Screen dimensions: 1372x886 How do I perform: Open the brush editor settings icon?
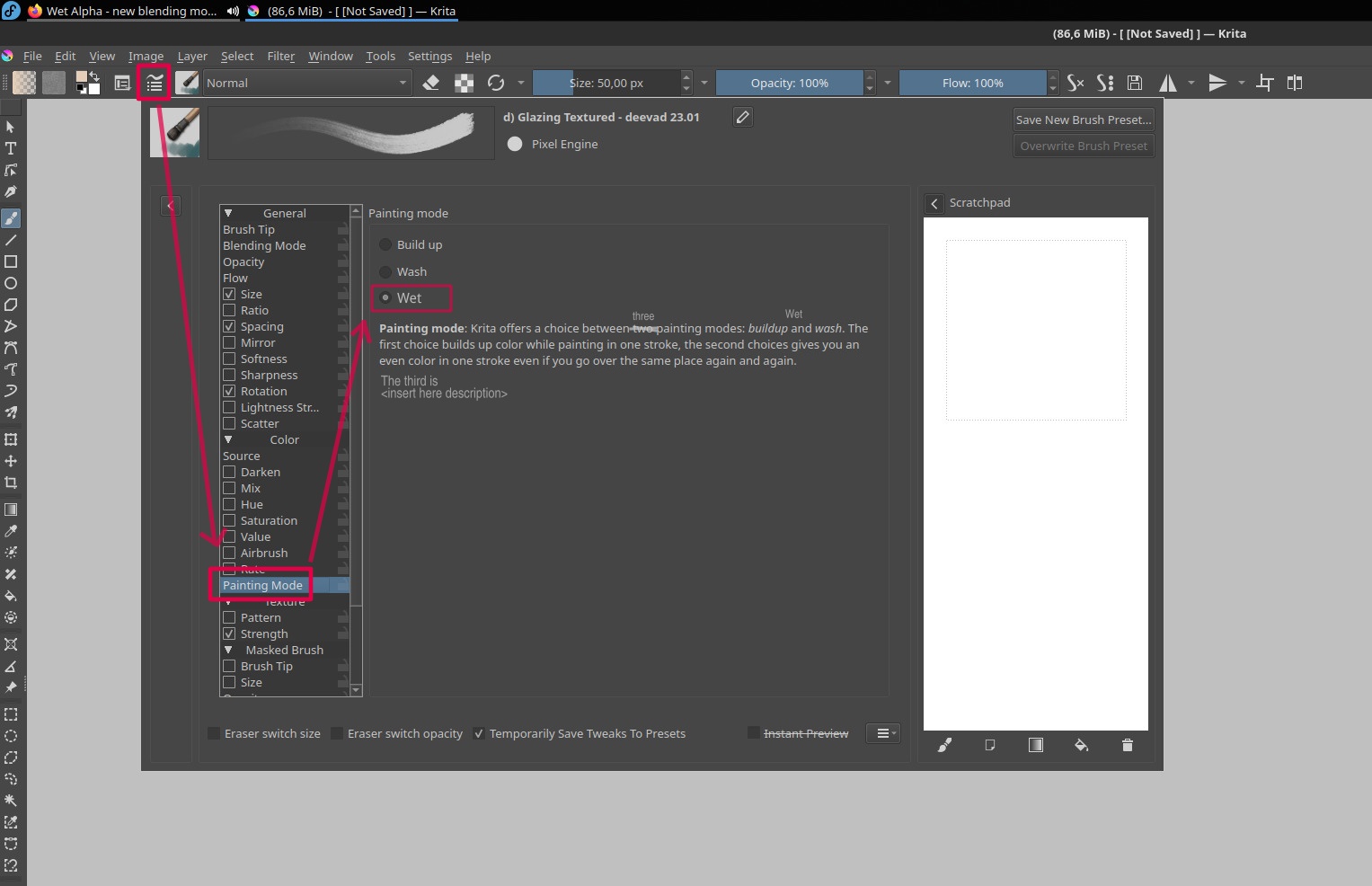click(155, 84)
